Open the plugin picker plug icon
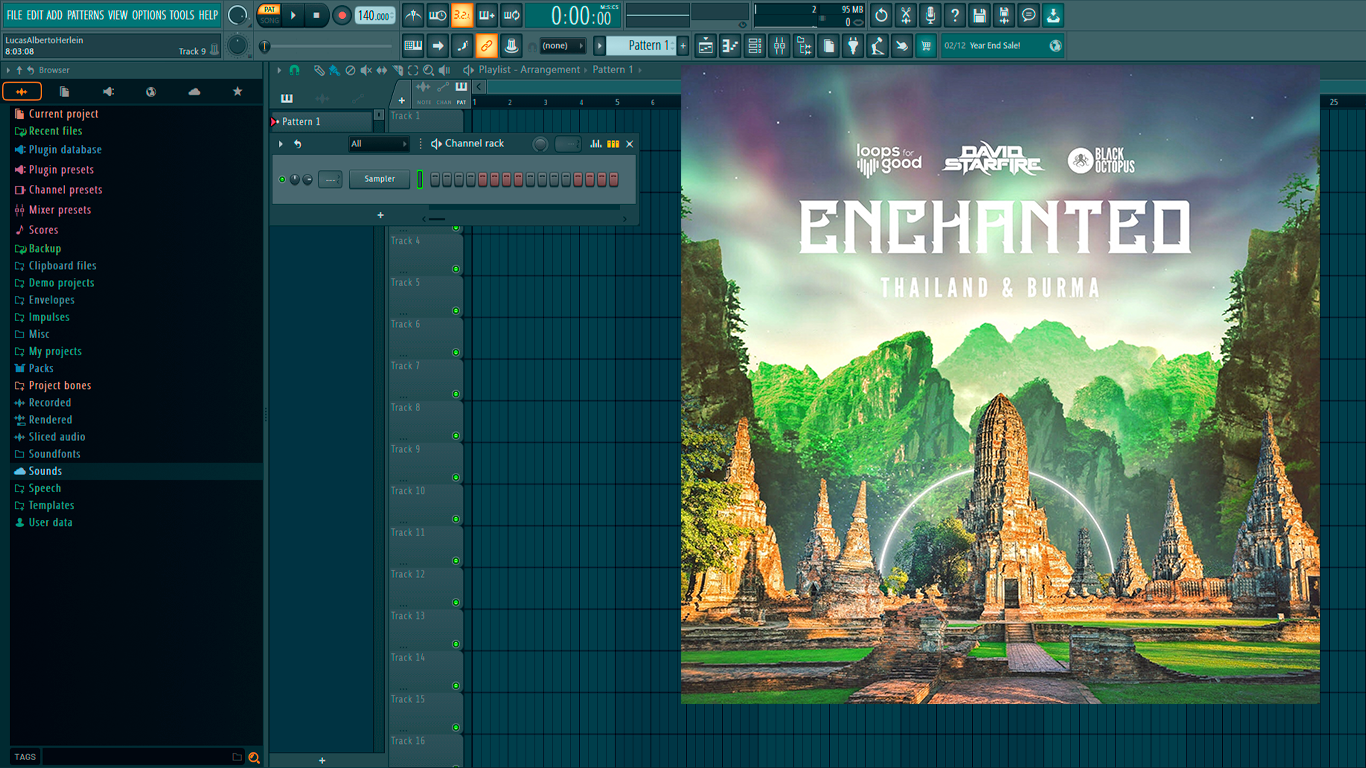Viewport: 1366px width, 768px height. (x=853, y=45)
